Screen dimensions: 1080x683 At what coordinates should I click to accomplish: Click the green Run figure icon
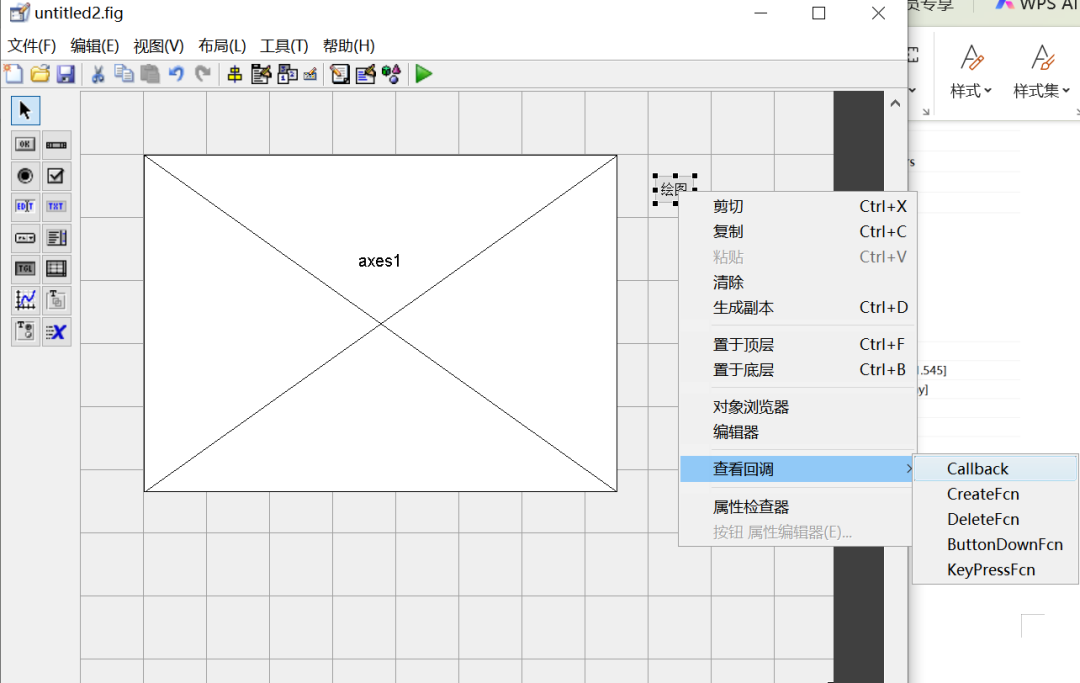tap(424, 74)
